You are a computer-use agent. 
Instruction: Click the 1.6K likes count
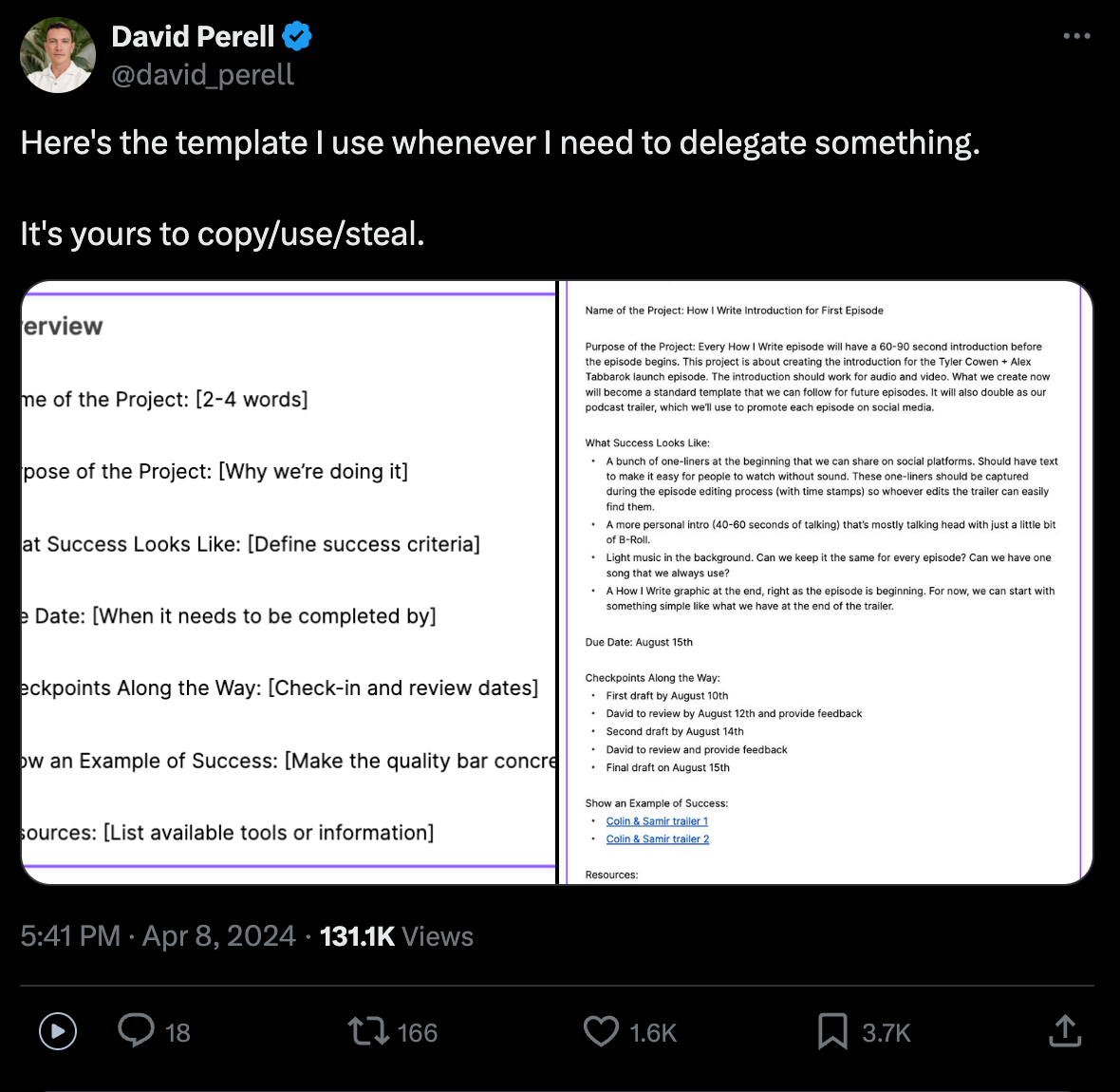click(x=653, y=1033)
